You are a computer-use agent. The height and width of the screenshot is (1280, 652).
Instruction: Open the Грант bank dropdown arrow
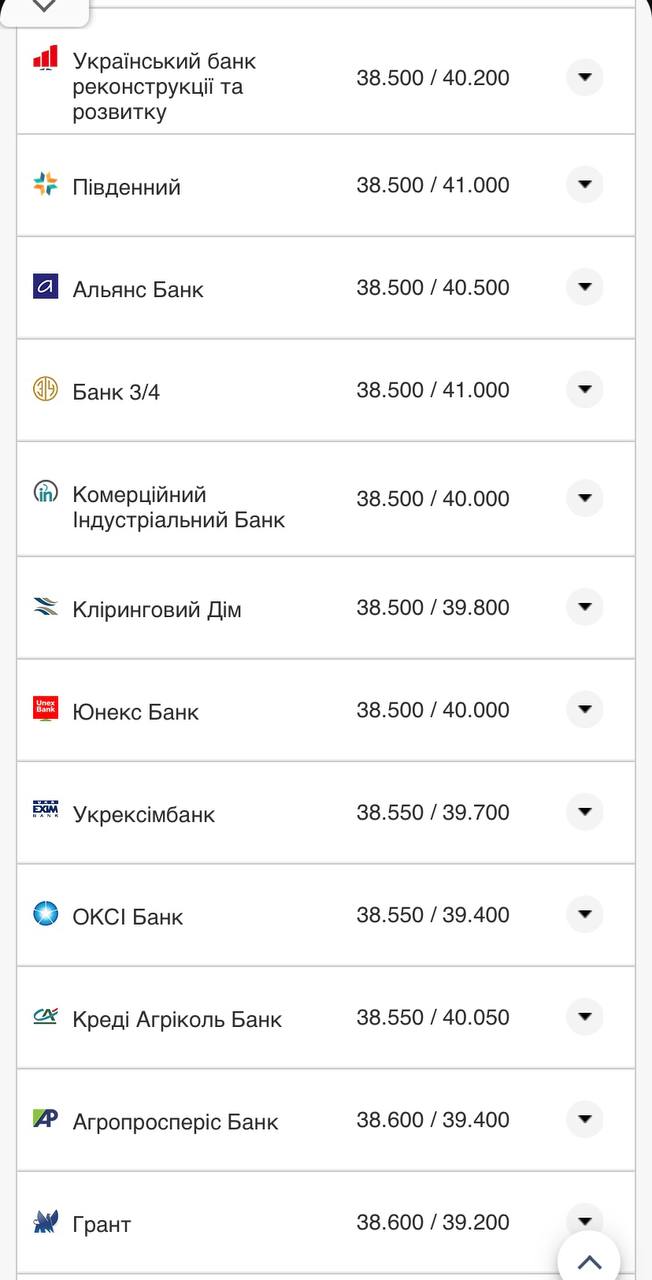click(x=584, y=1222)
